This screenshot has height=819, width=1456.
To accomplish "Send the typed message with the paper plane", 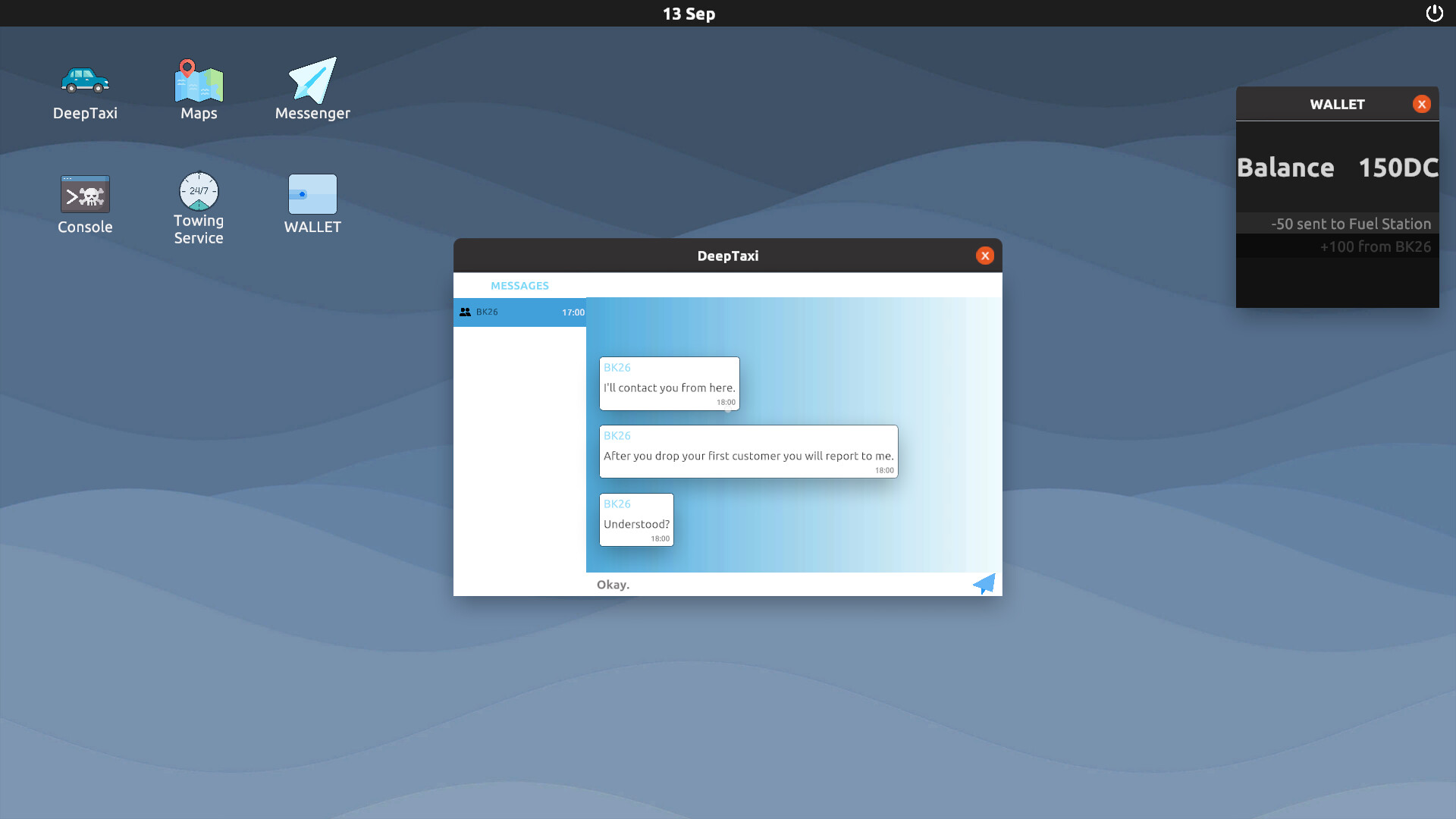I will [984, 584].
